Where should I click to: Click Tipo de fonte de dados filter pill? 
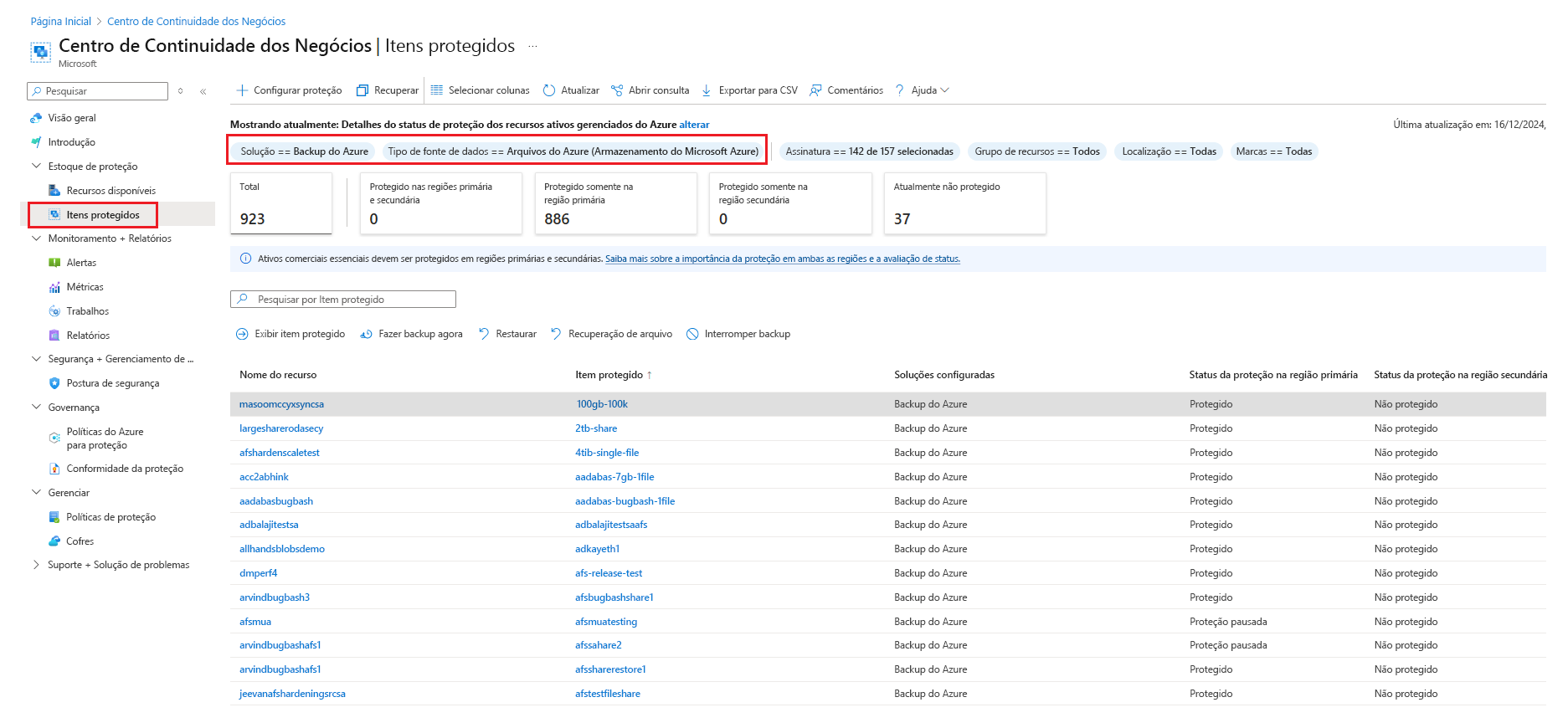point(573,151)
